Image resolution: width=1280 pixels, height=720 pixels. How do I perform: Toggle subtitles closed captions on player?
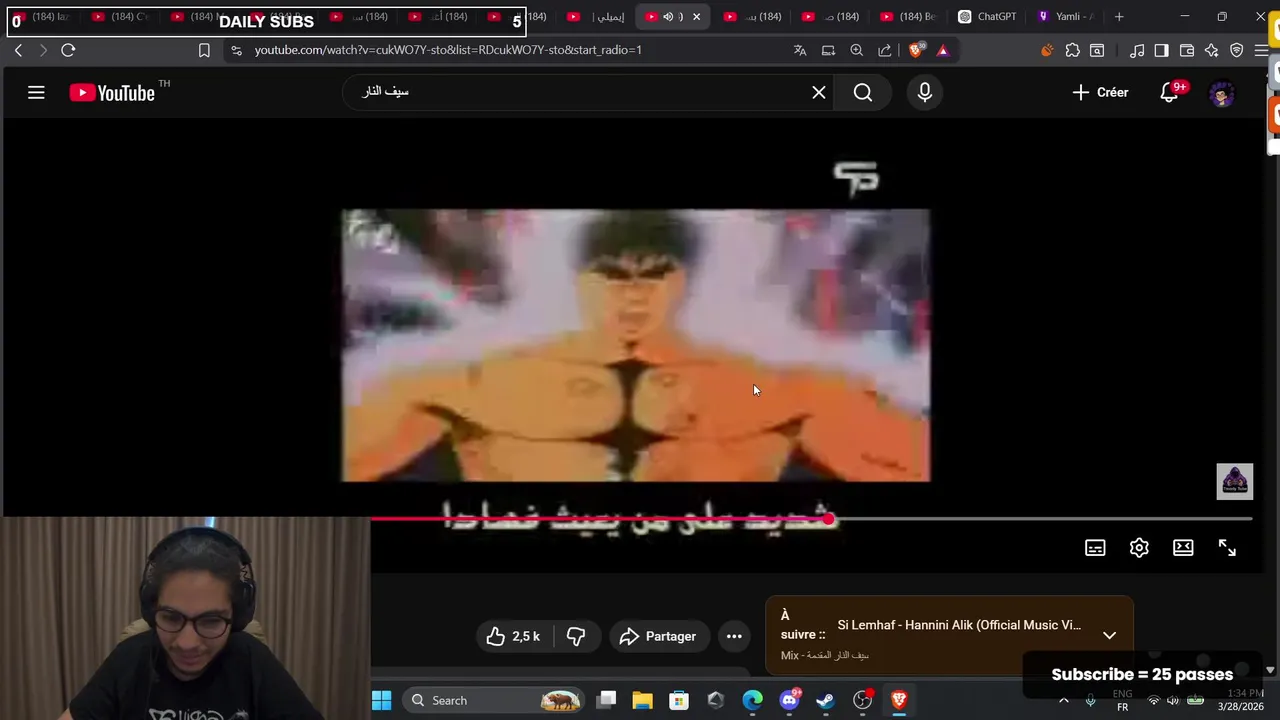(x=1095, y=548)
